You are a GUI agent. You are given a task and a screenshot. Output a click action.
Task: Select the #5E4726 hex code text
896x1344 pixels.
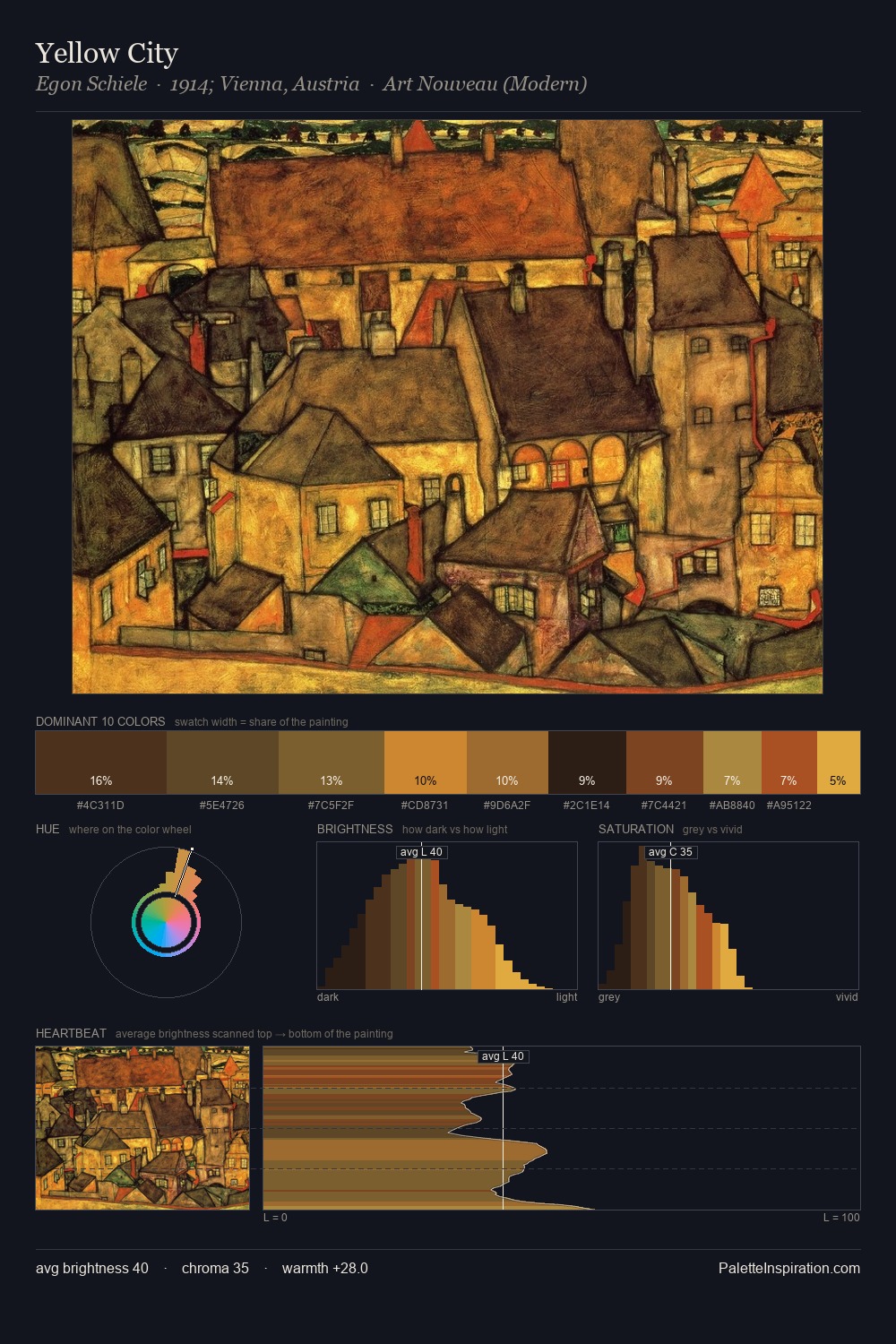221,806
